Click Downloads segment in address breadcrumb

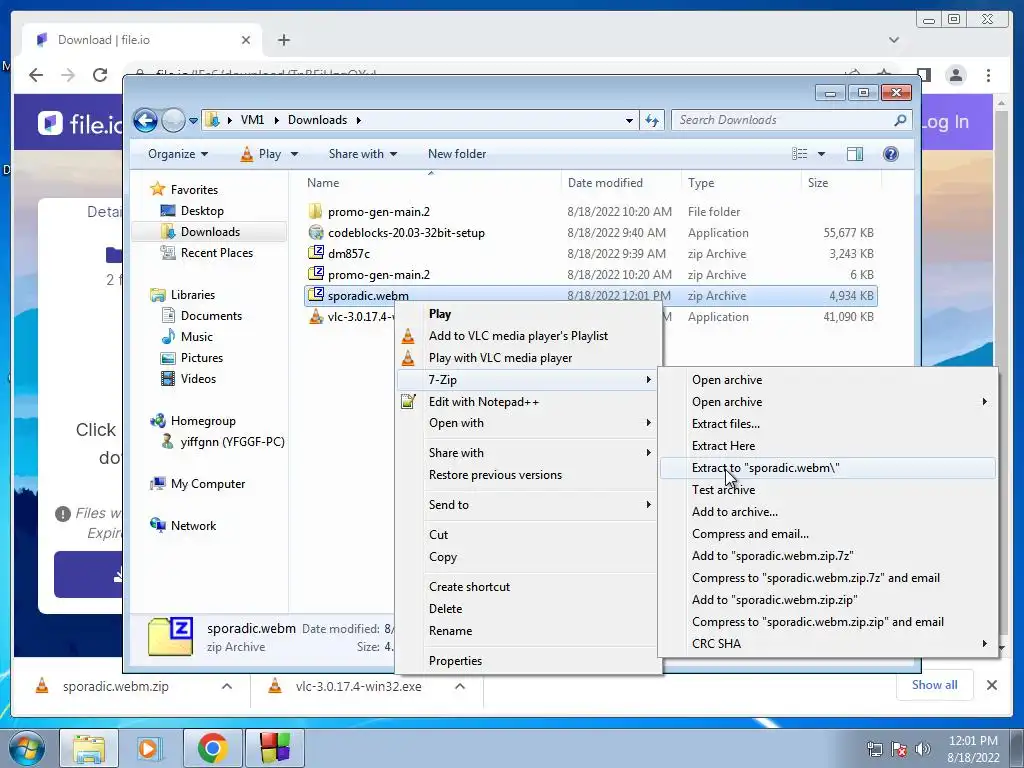[317, 120]
